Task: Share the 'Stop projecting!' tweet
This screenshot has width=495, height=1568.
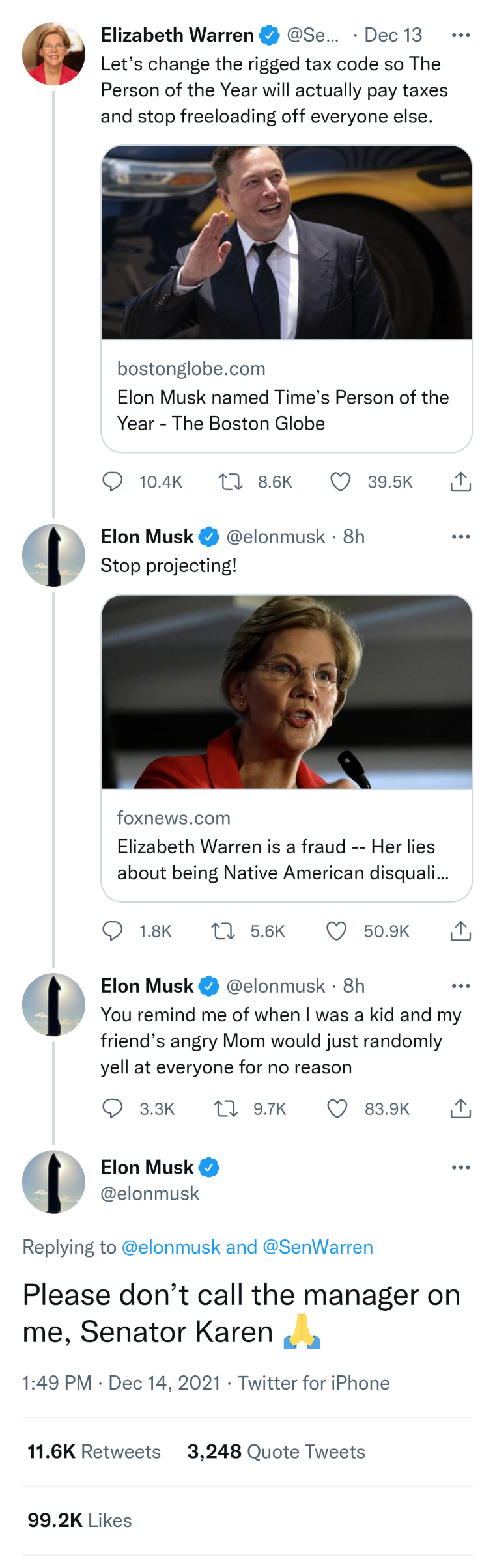Action: [460, 931]
